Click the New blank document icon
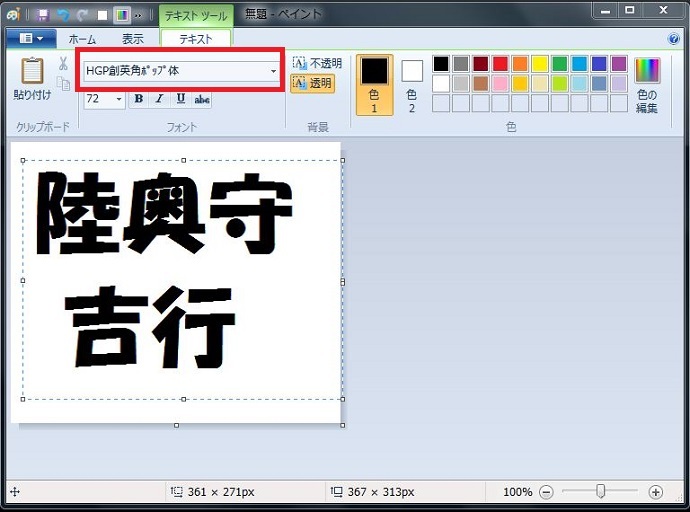The height and width of the screenshot is (512, 690). click(102, 15)
